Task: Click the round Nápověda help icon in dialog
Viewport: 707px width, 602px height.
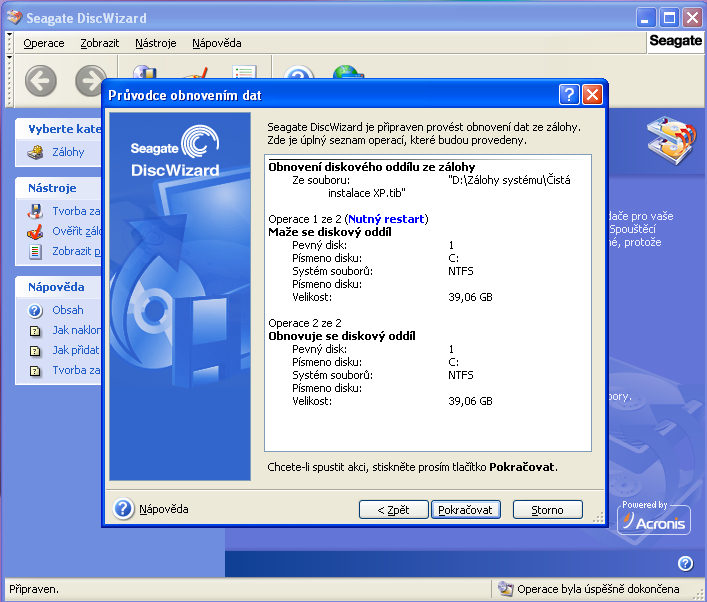Action: 123,509
